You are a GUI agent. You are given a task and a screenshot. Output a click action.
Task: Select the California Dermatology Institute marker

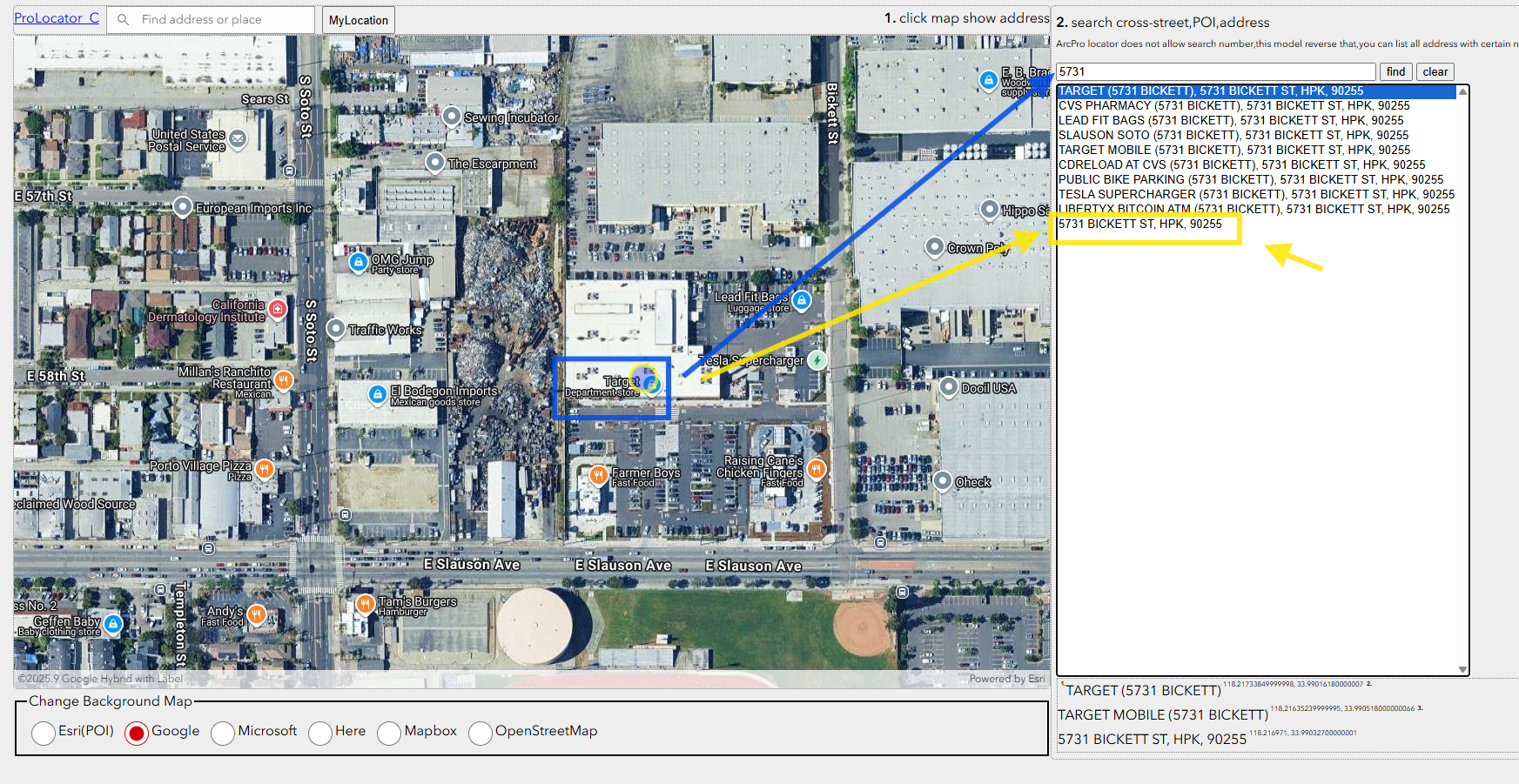[x=278, y=309]
